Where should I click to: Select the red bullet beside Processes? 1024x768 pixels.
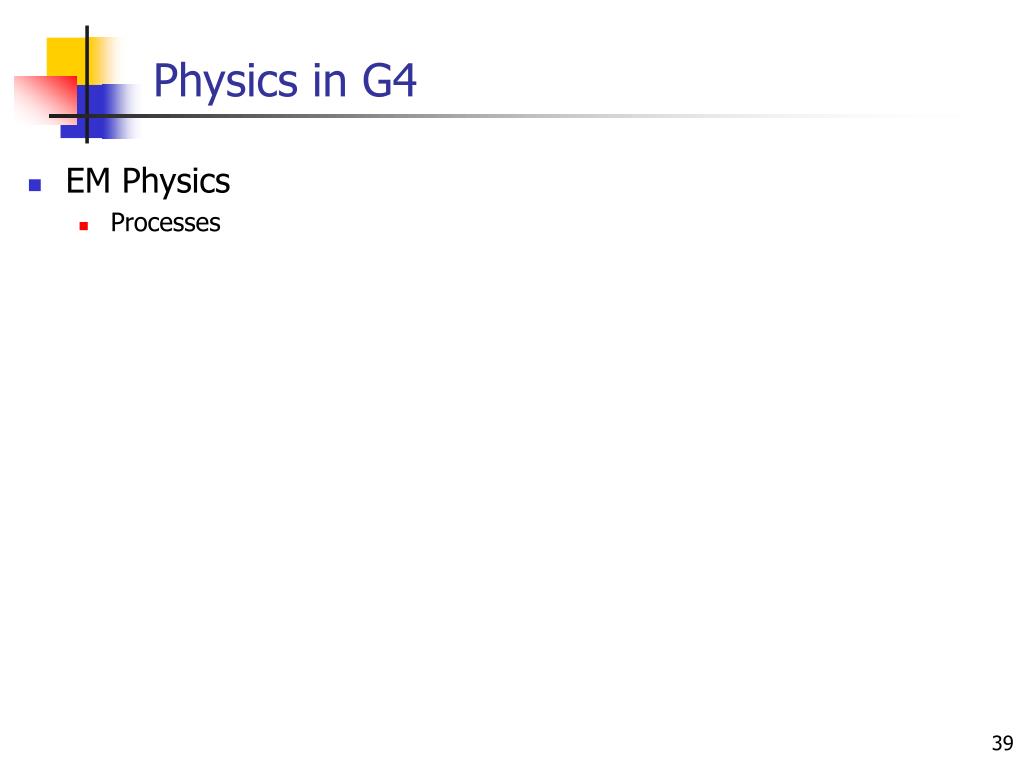pos(84,226)
